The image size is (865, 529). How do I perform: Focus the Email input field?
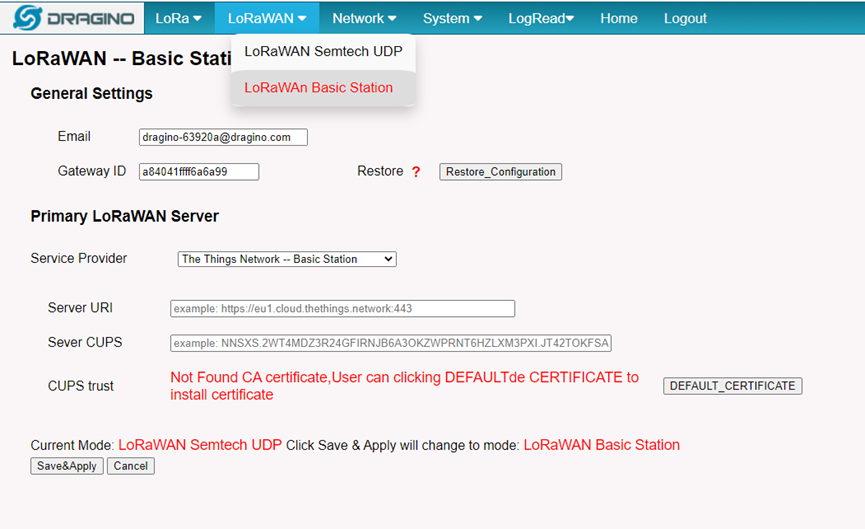pyautogui.click(x=223, y=137)
